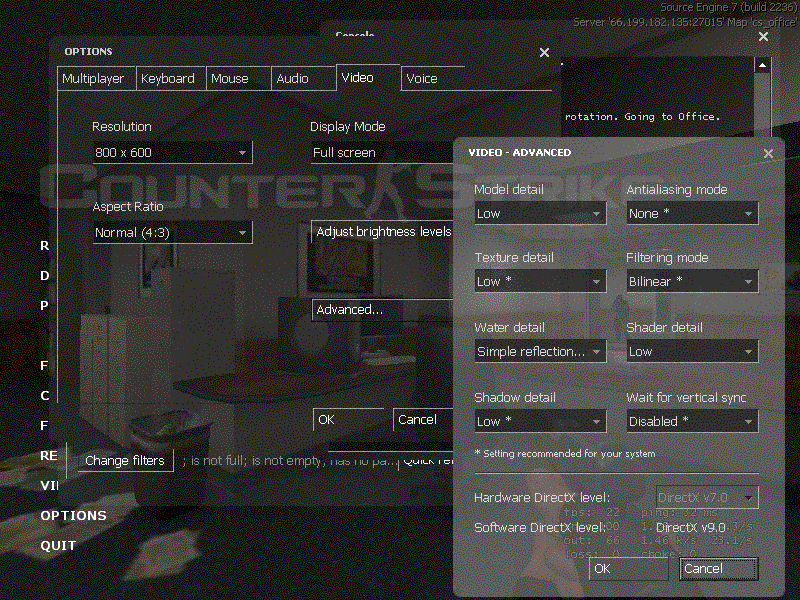The image size is (800, 600).
Task: Change the Filtering mode dropdown
Action: (x=692, y=281)
